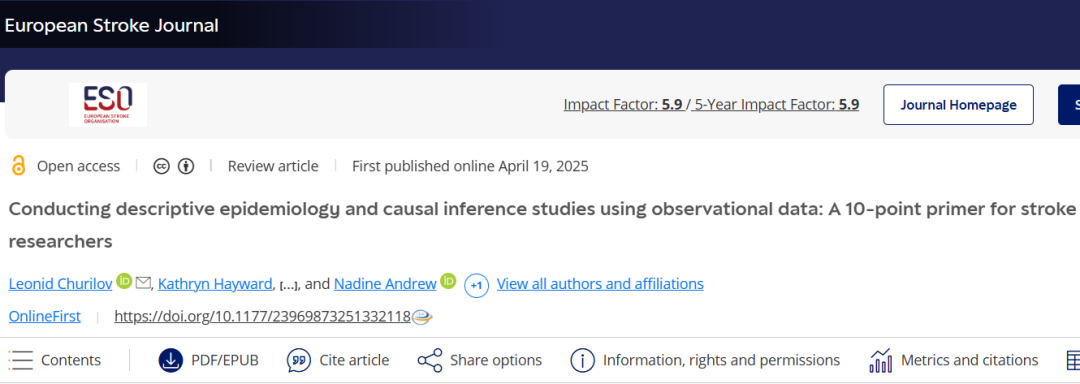The width and height of the screenshot is (1080, 384).
Task: Open the OnlineFirst link
Action: click(45, 317)
